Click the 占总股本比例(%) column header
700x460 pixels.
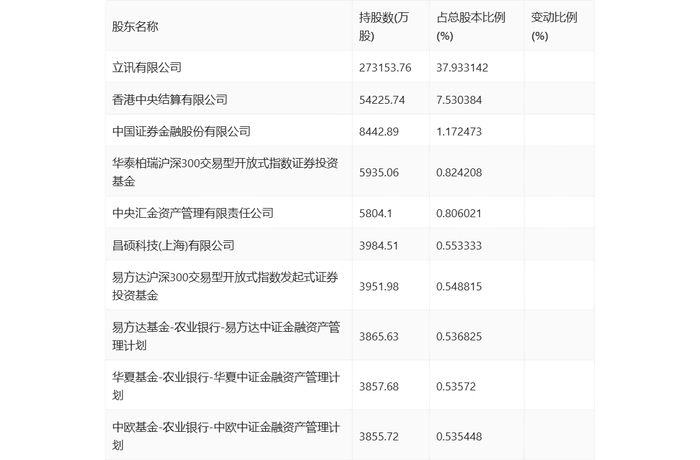[x=471, y=26]
